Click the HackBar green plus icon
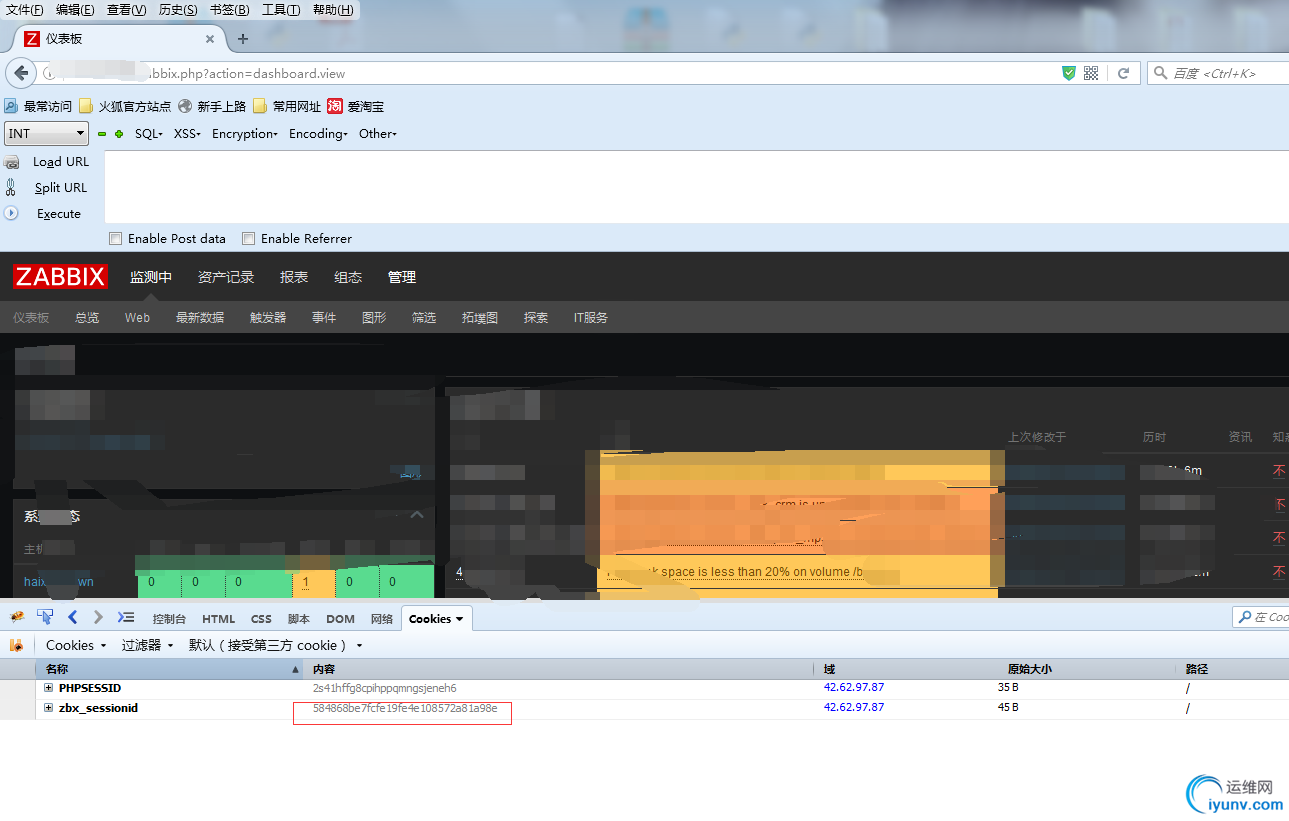 tap(119, 134)
